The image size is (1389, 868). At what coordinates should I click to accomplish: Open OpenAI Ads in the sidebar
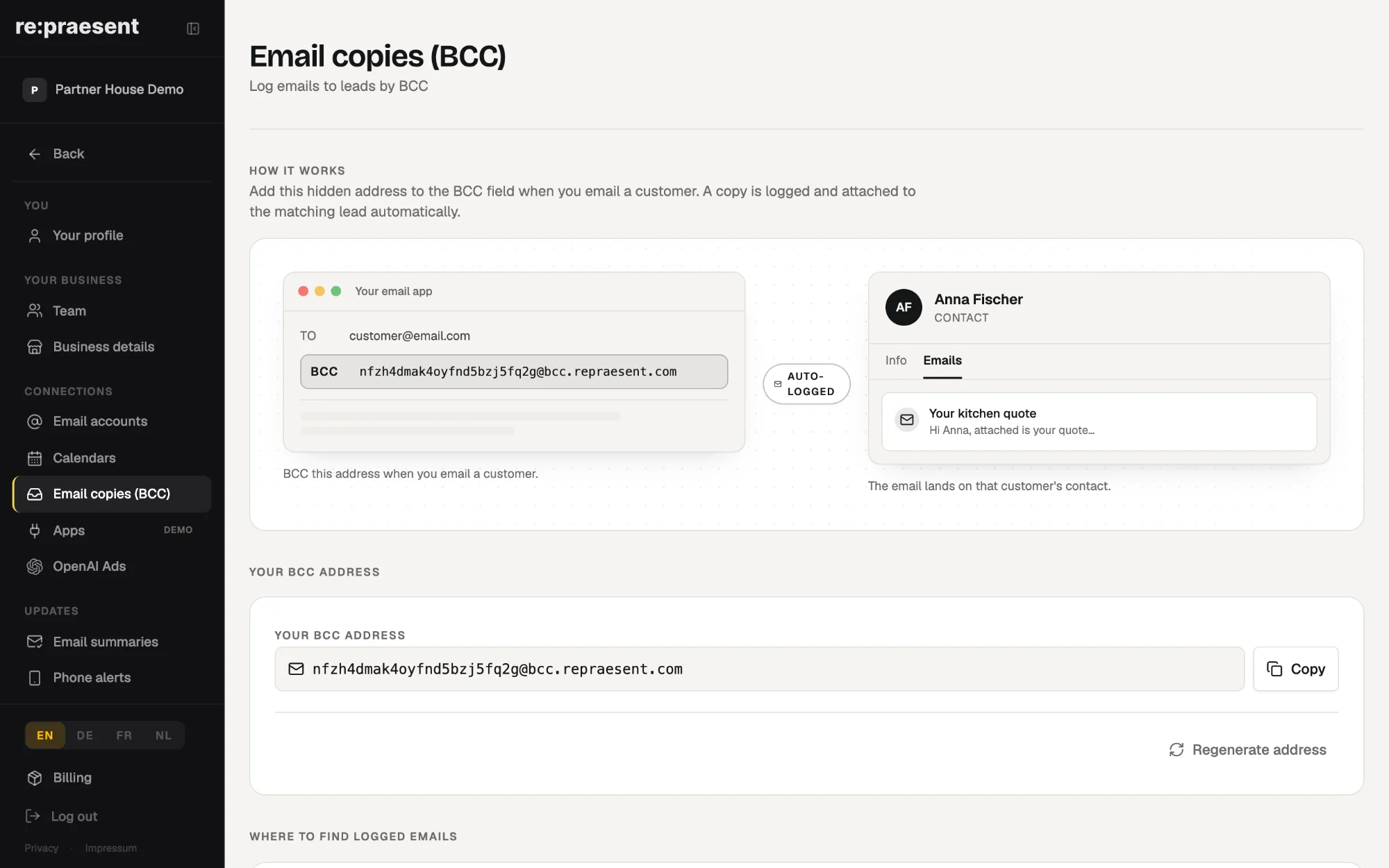tap(112, 567)
